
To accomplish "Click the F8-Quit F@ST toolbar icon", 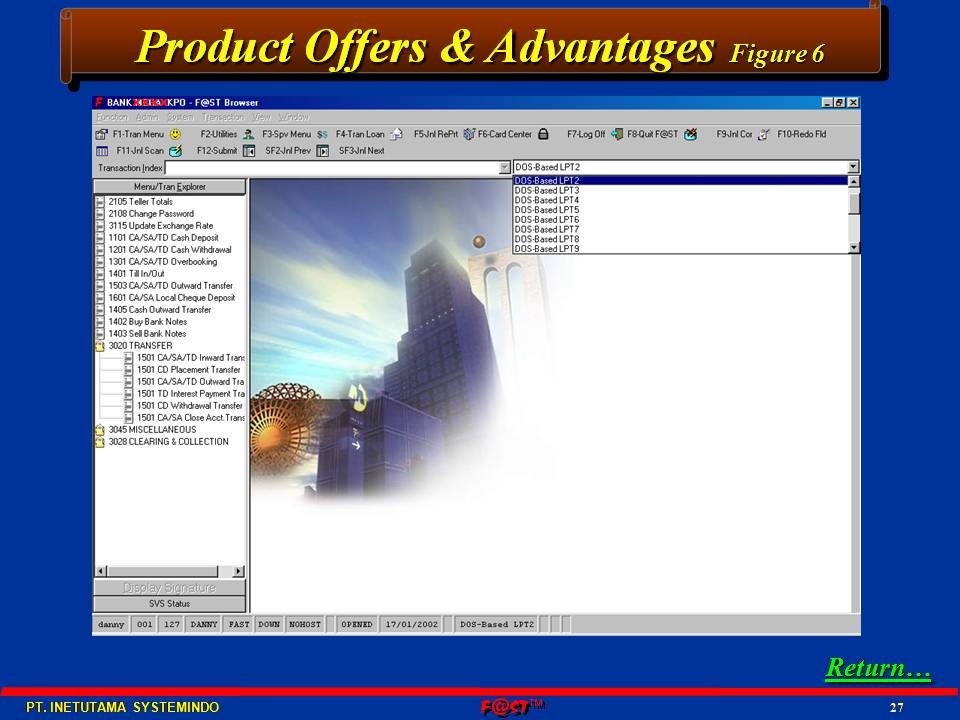I will (652, 134).
